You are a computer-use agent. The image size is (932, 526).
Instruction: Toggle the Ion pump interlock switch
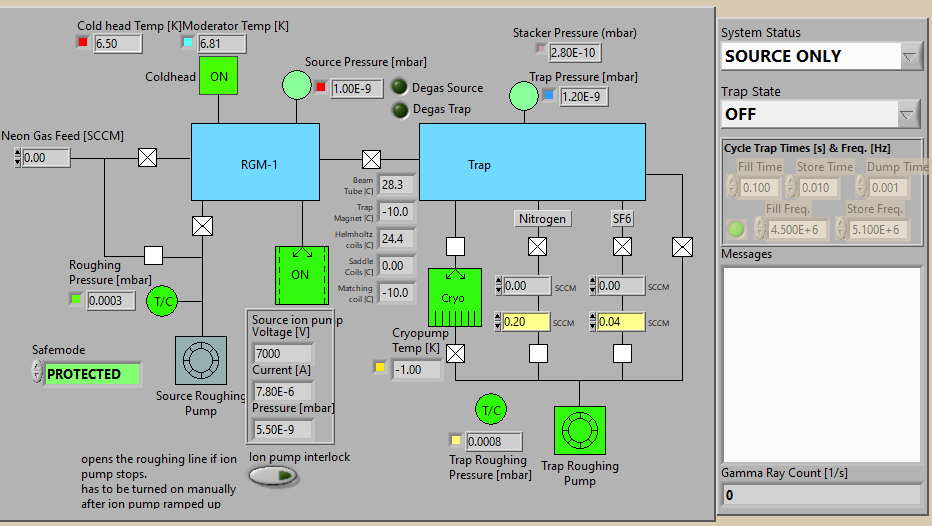(273, 475)
